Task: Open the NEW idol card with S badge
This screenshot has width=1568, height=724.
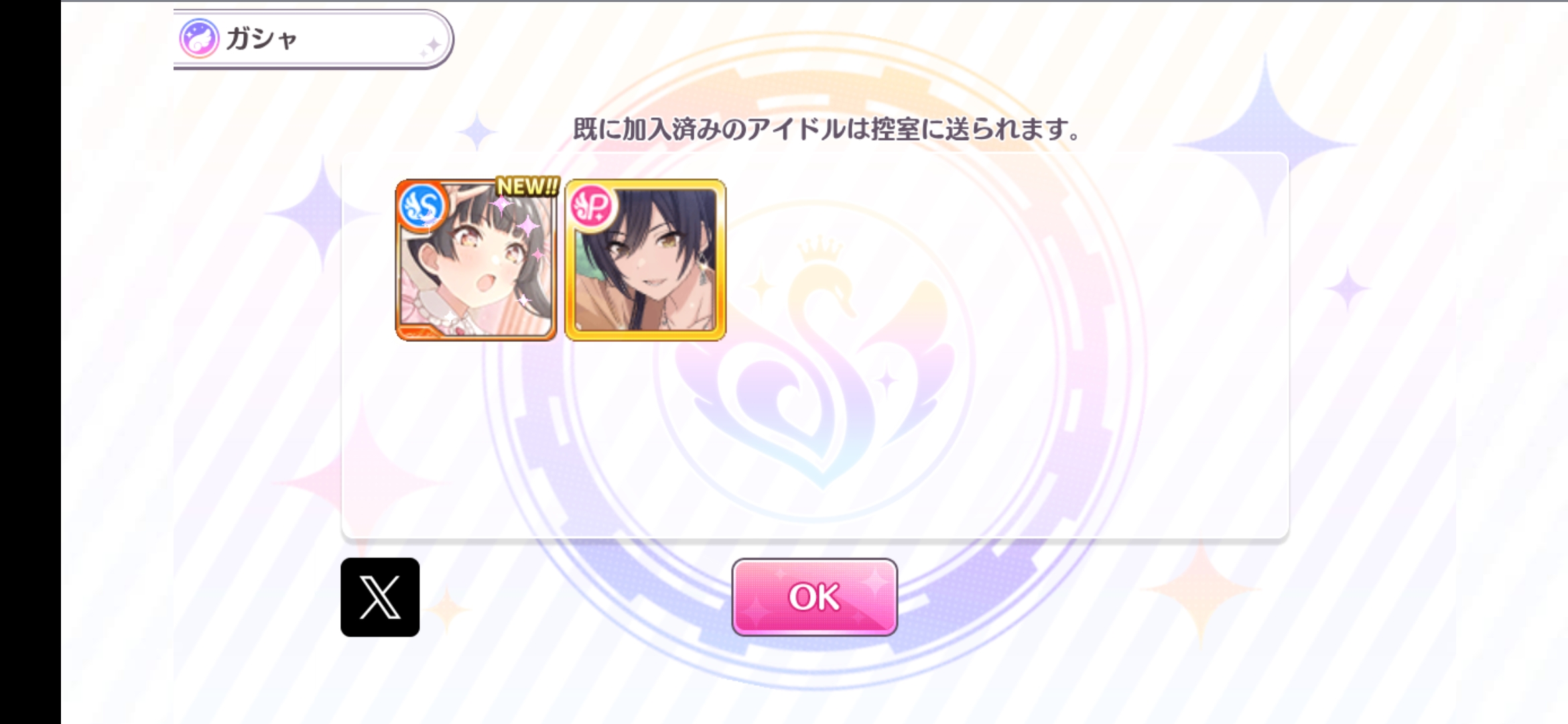Action: [x=476, y=259]
